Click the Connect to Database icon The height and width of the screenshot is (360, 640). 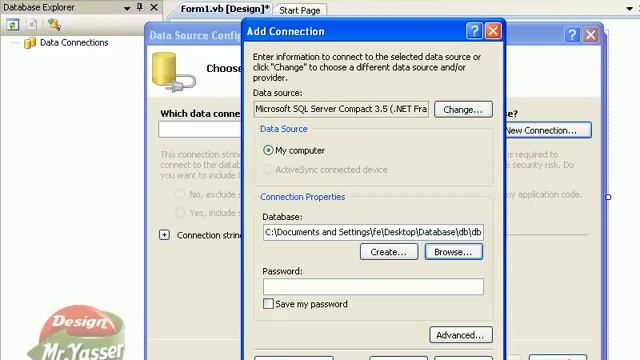[x=54, y=25]
